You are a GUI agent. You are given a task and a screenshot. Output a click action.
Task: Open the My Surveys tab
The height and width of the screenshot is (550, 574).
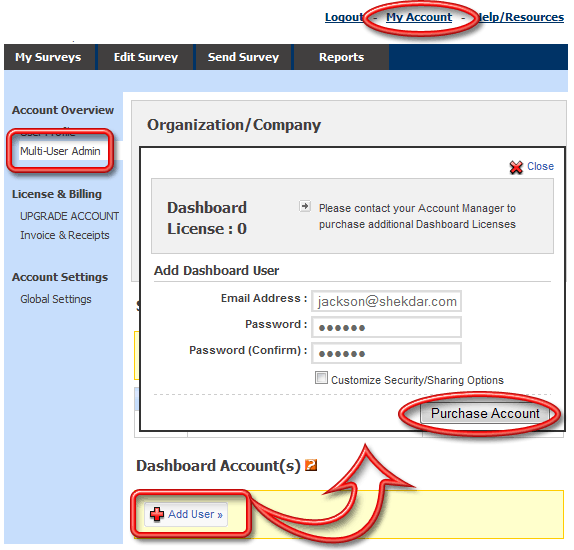click(48, 57)
